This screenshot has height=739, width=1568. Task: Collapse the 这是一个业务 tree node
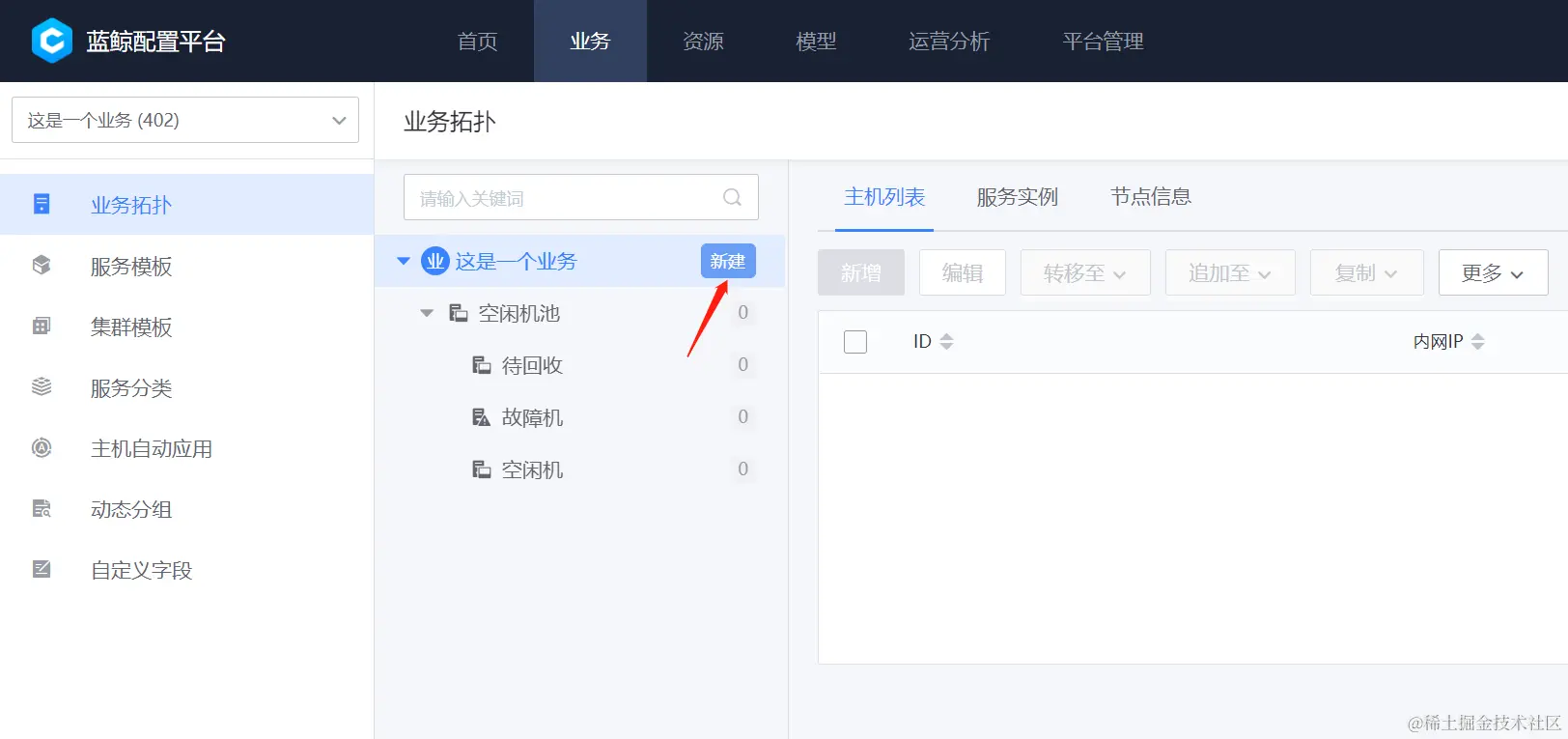coord(404,261)
